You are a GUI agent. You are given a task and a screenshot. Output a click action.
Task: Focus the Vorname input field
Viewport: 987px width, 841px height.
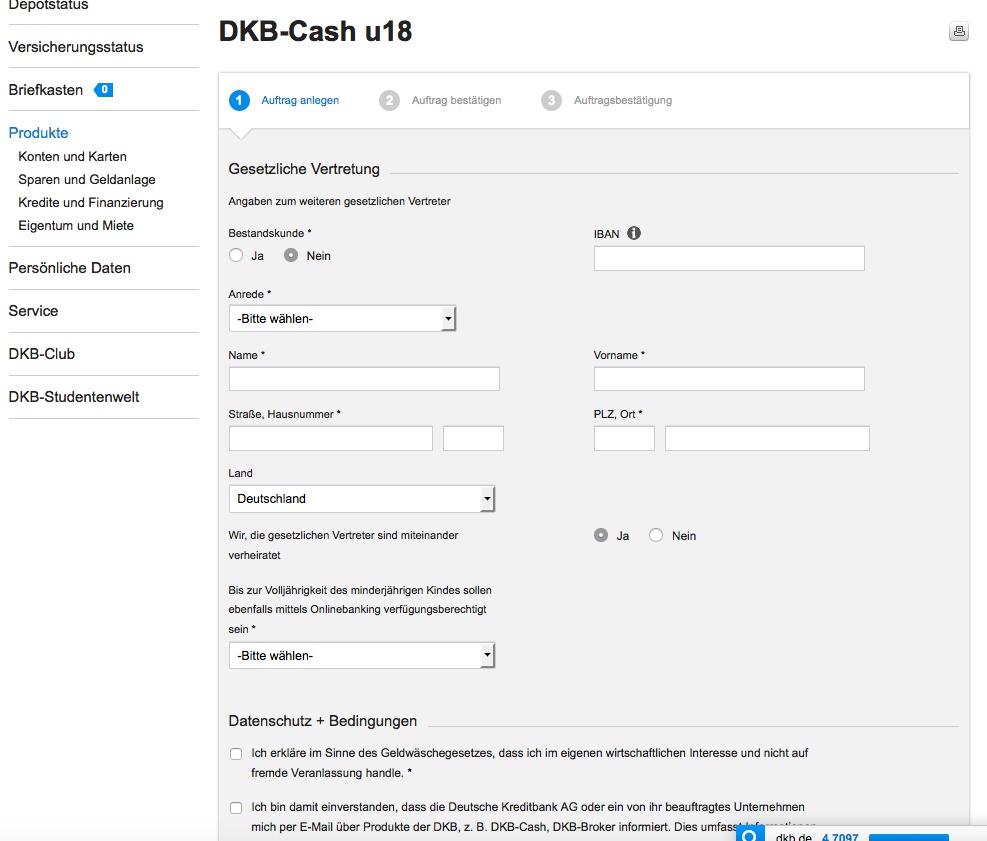[x=729, y=379]
